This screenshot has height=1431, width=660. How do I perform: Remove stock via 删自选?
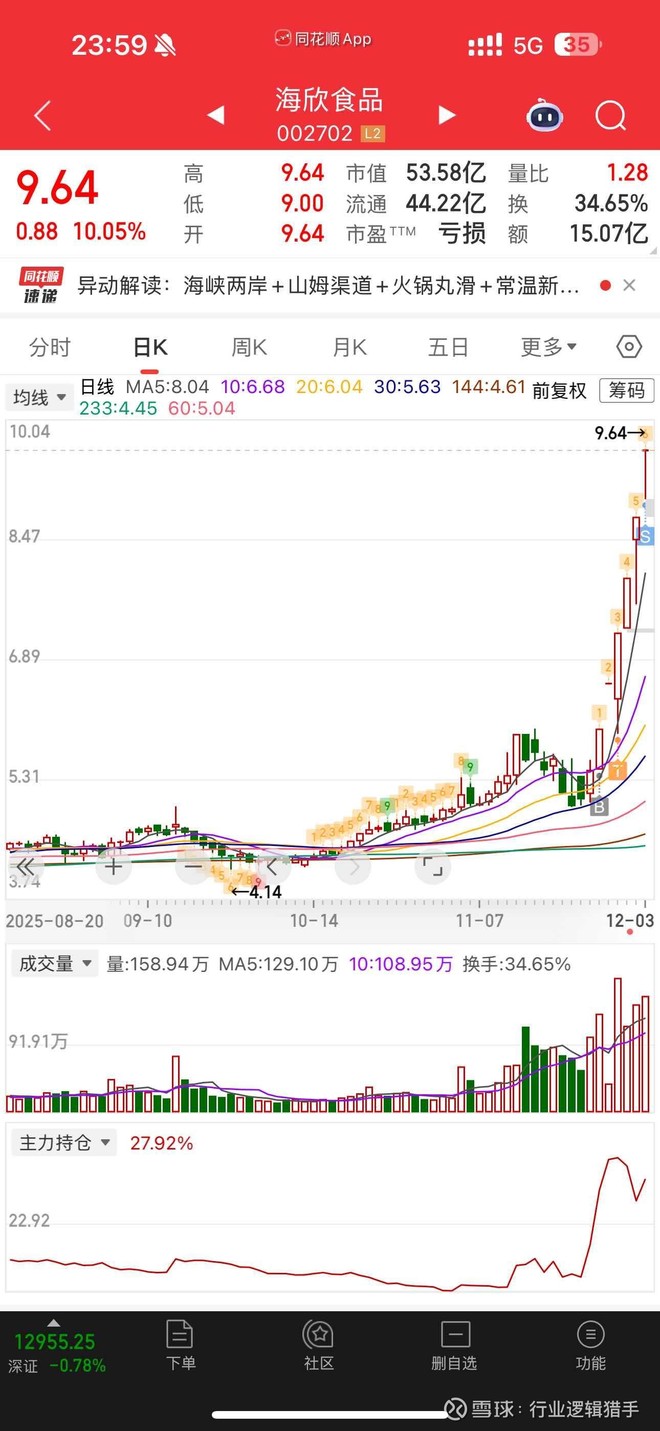pyautogui.click(x=454, y=1346)
